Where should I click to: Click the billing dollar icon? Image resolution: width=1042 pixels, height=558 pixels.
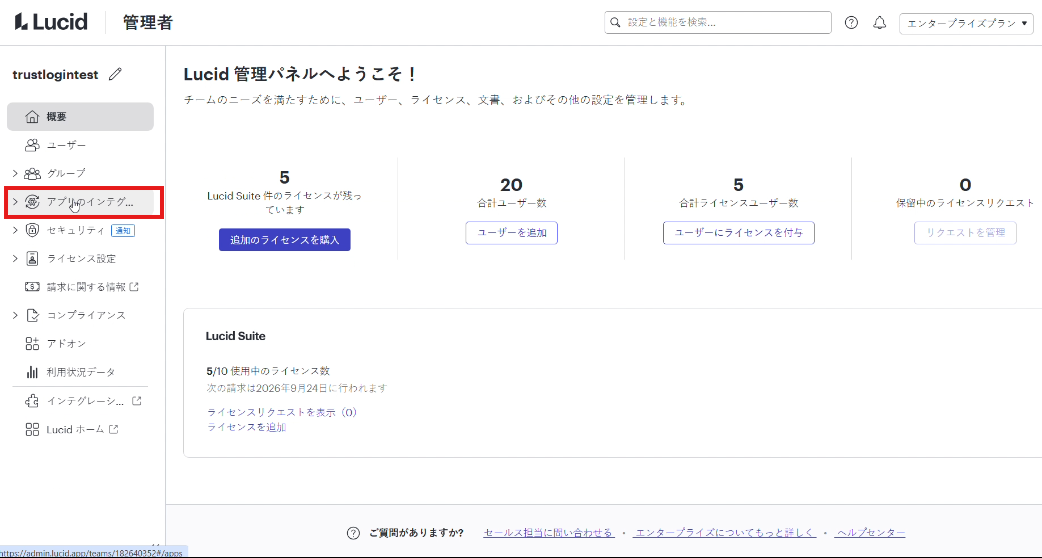[x=32, y=287]
